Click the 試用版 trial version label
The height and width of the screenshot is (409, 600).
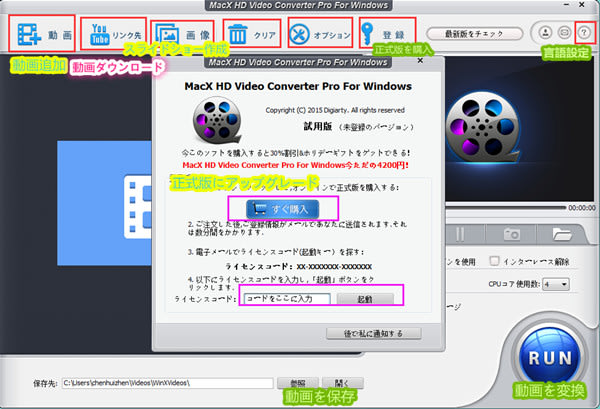(318, 126)
